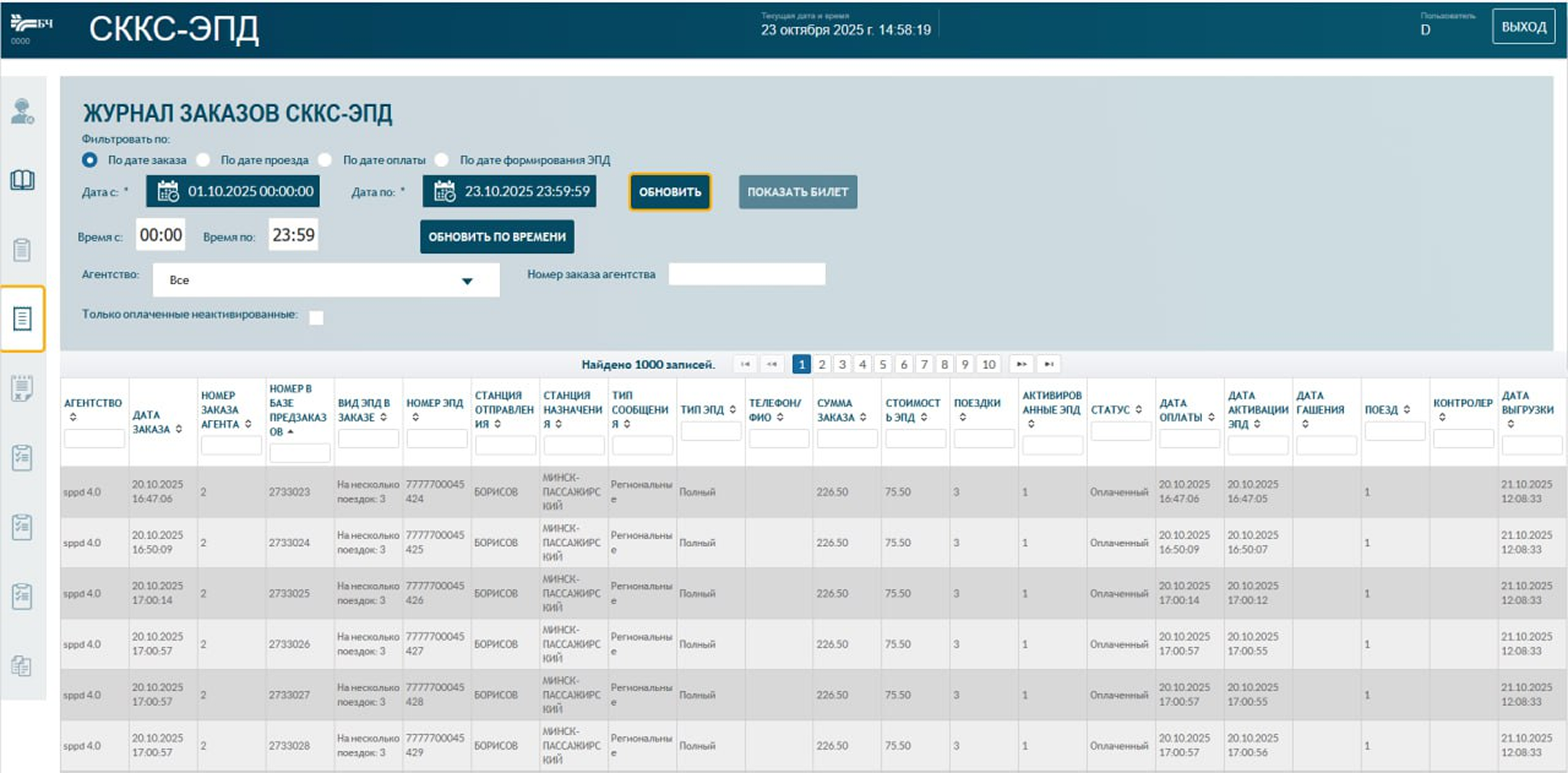Viewport: 1568px width, 773px height.
Task: Go to results page 5
Action: click(883, 364)
